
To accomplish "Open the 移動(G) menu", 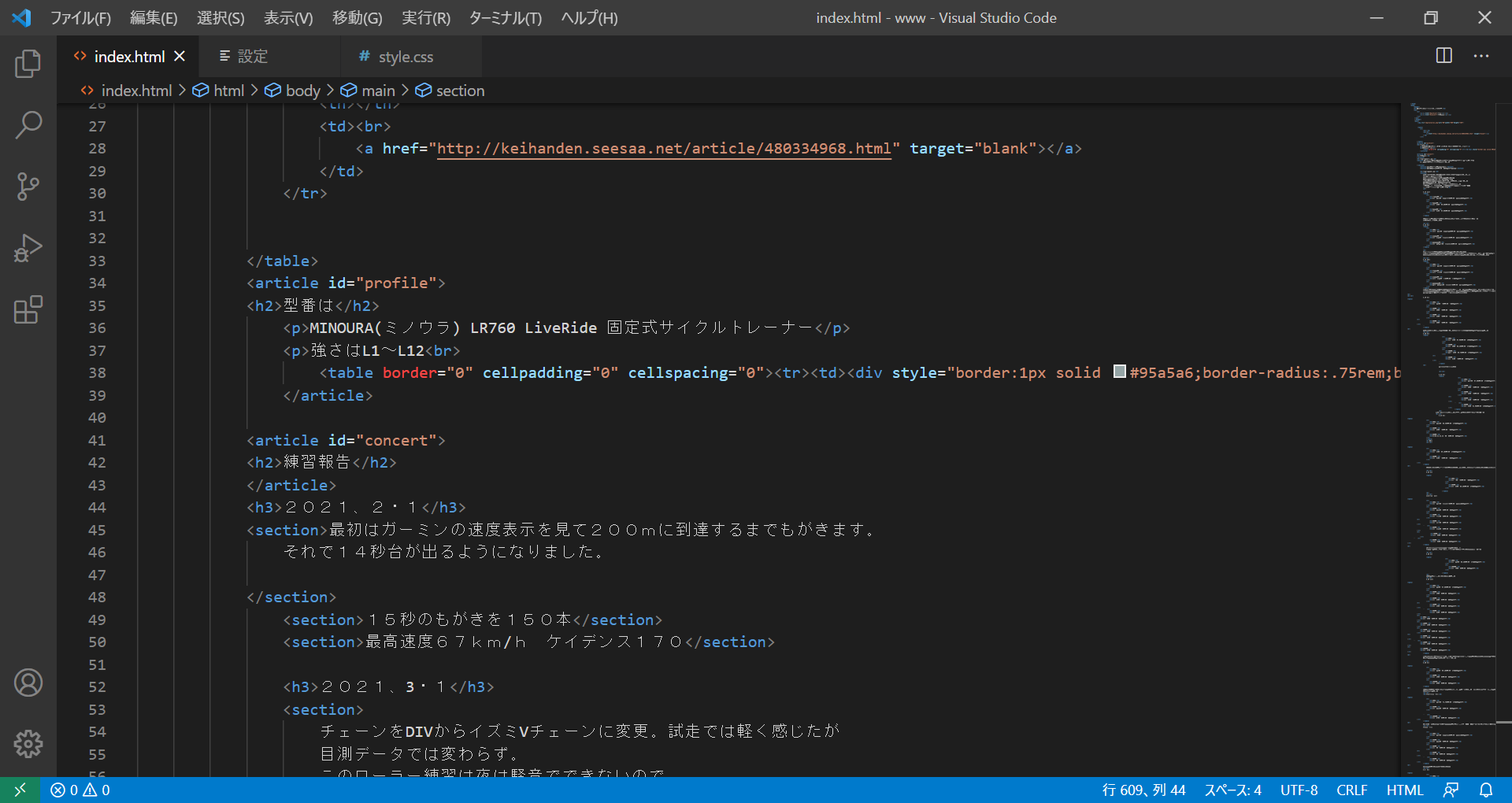I will coord(358,17).
